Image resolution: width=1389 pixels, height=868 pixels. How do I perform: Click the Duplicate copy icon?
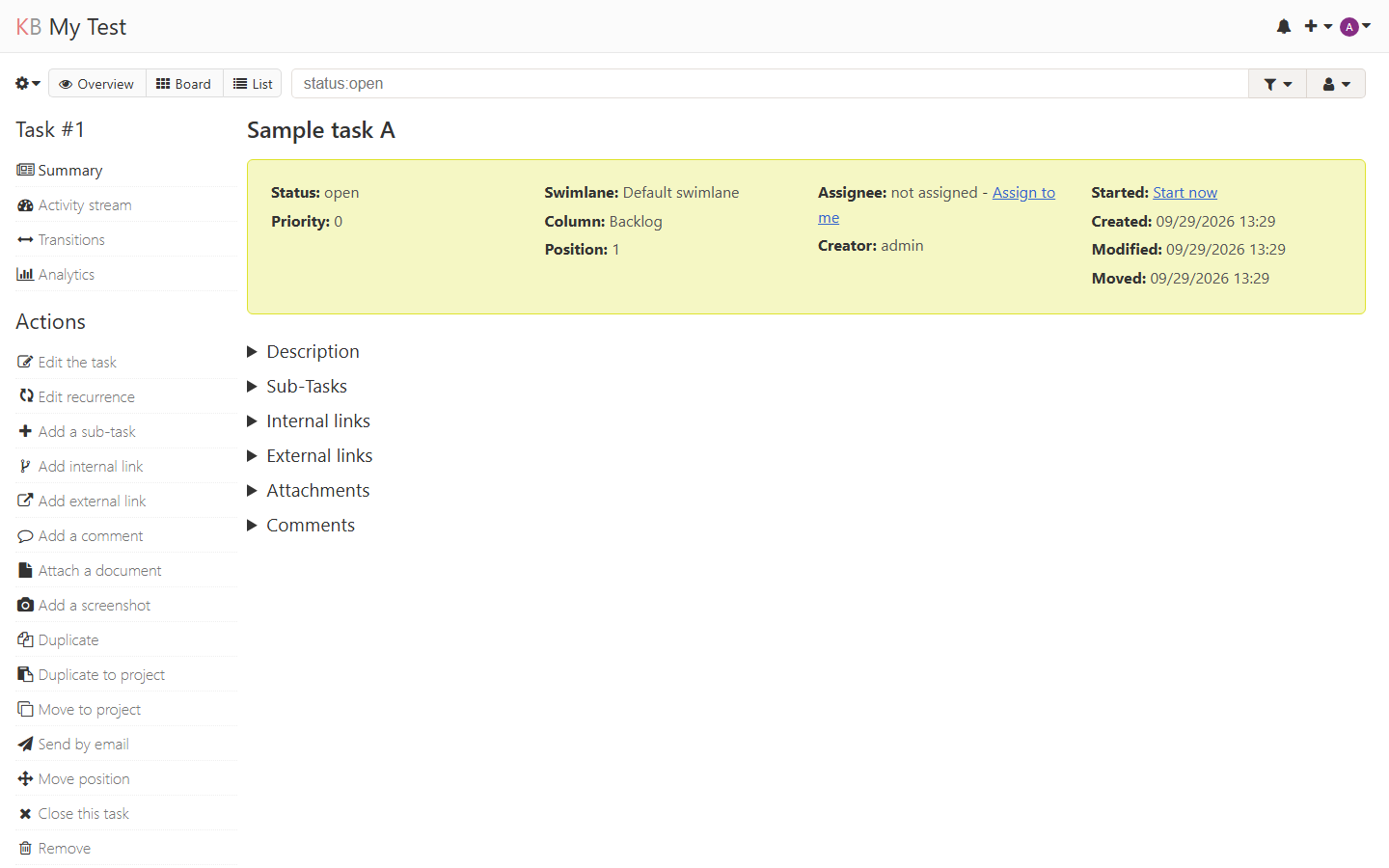coord(25,640)
